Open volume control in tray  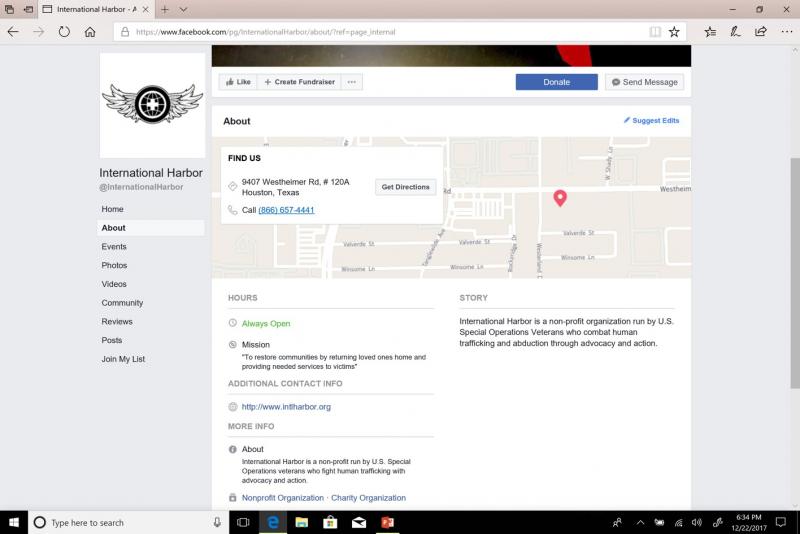point(697,522)
